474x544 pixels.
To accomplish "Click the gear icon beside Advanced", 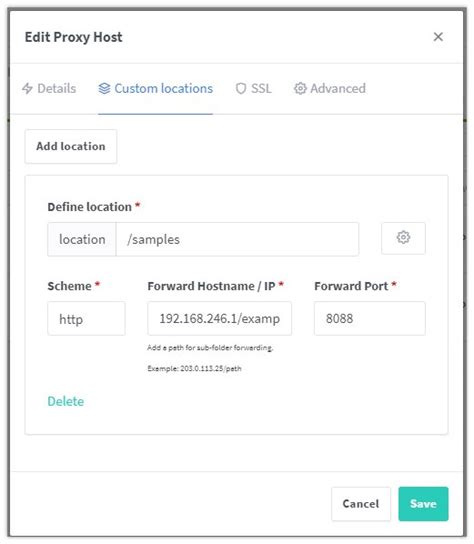I will click(x=300, y=88).
